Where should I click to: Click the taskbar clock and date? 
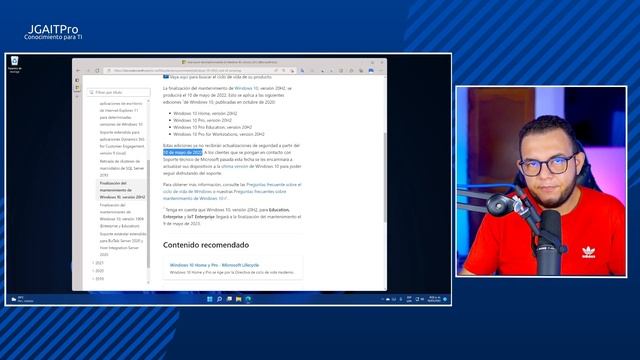[x=434, y=299]
